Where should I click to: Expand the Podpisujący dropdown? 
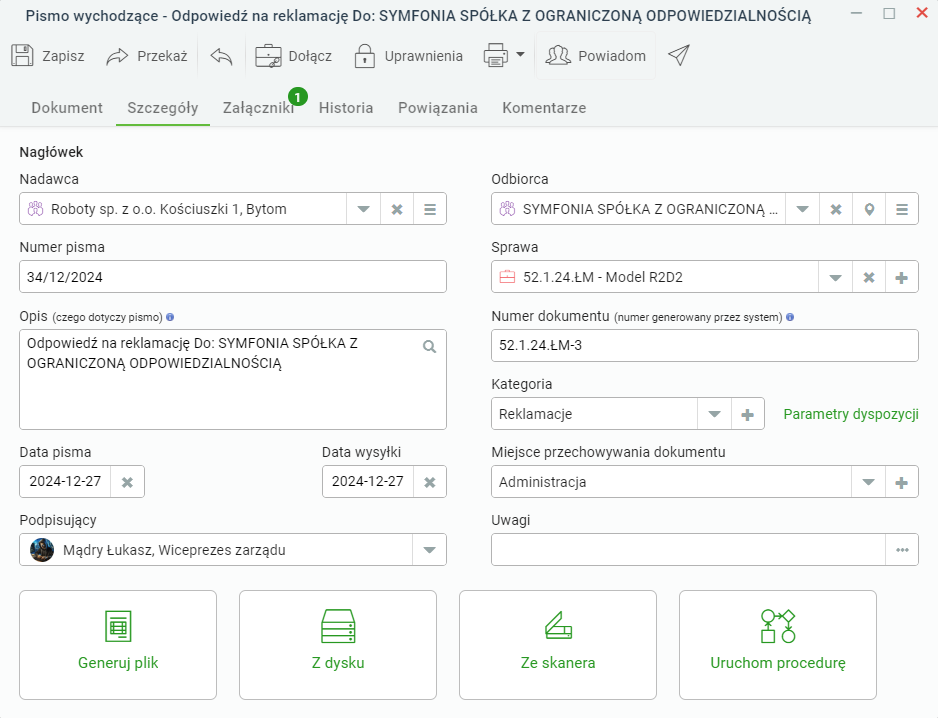pos(429,550)
